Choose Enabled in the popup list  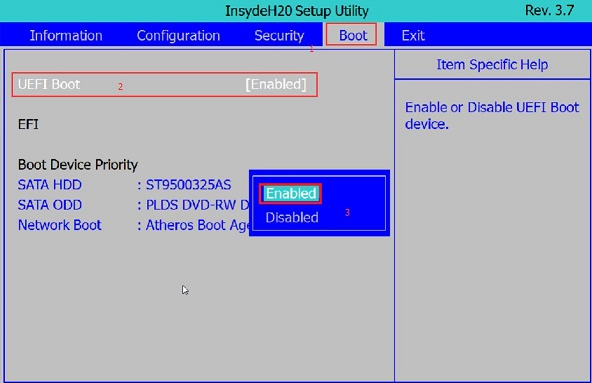click(x=291, y=194)
